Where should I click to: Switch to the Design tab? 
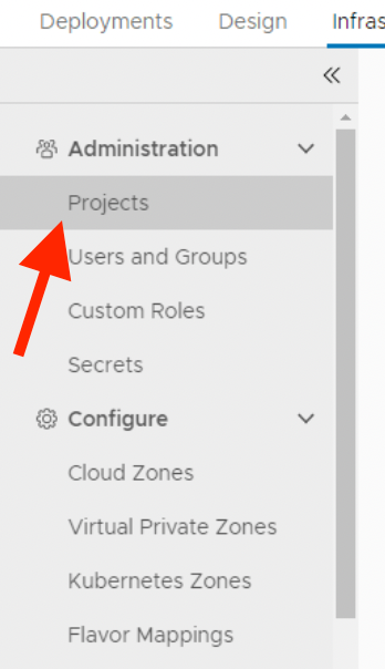point(253,21)
